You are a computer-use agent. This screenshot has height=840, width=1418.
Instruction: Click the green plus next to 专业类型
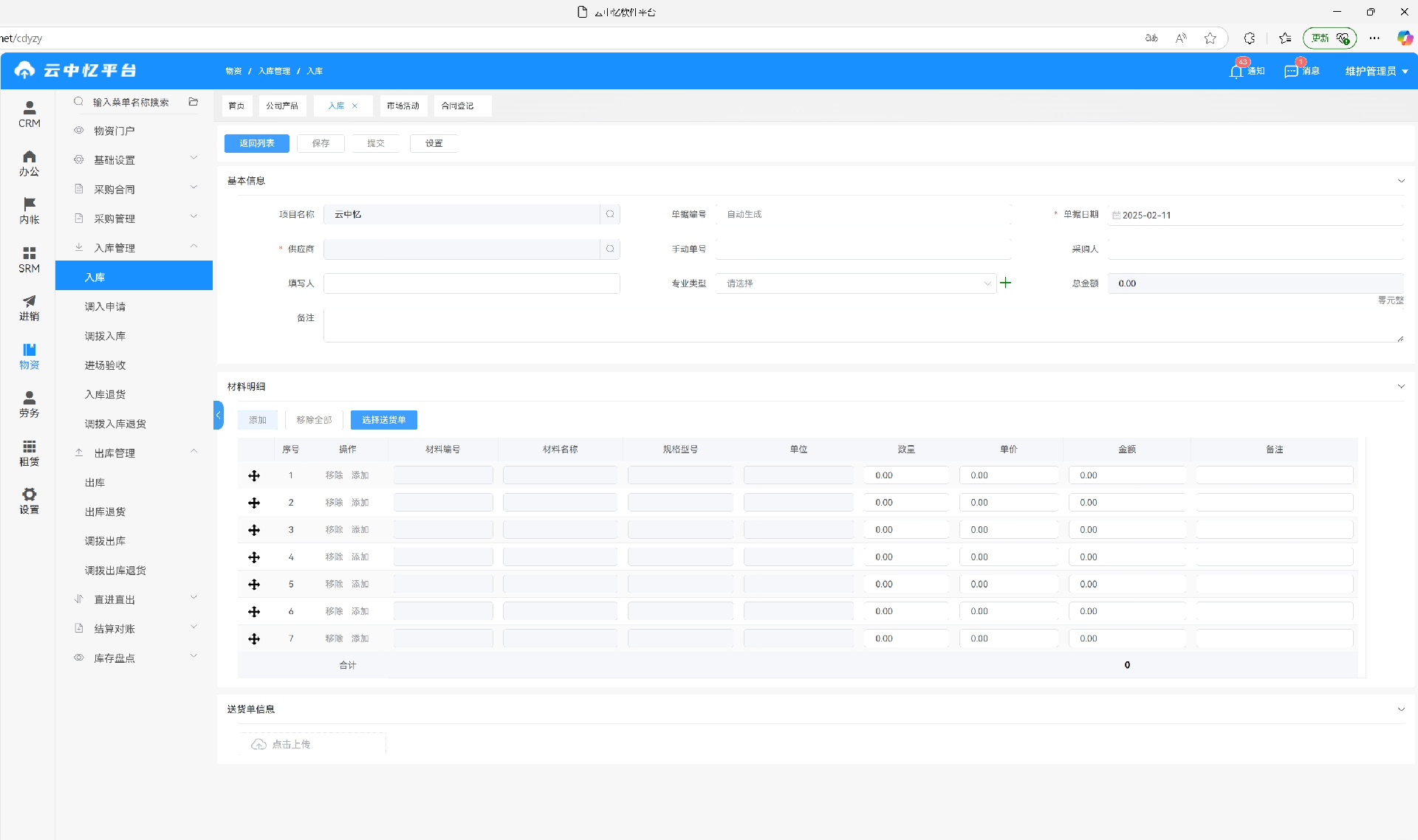pyautogui.click(x=1005, y=283)
